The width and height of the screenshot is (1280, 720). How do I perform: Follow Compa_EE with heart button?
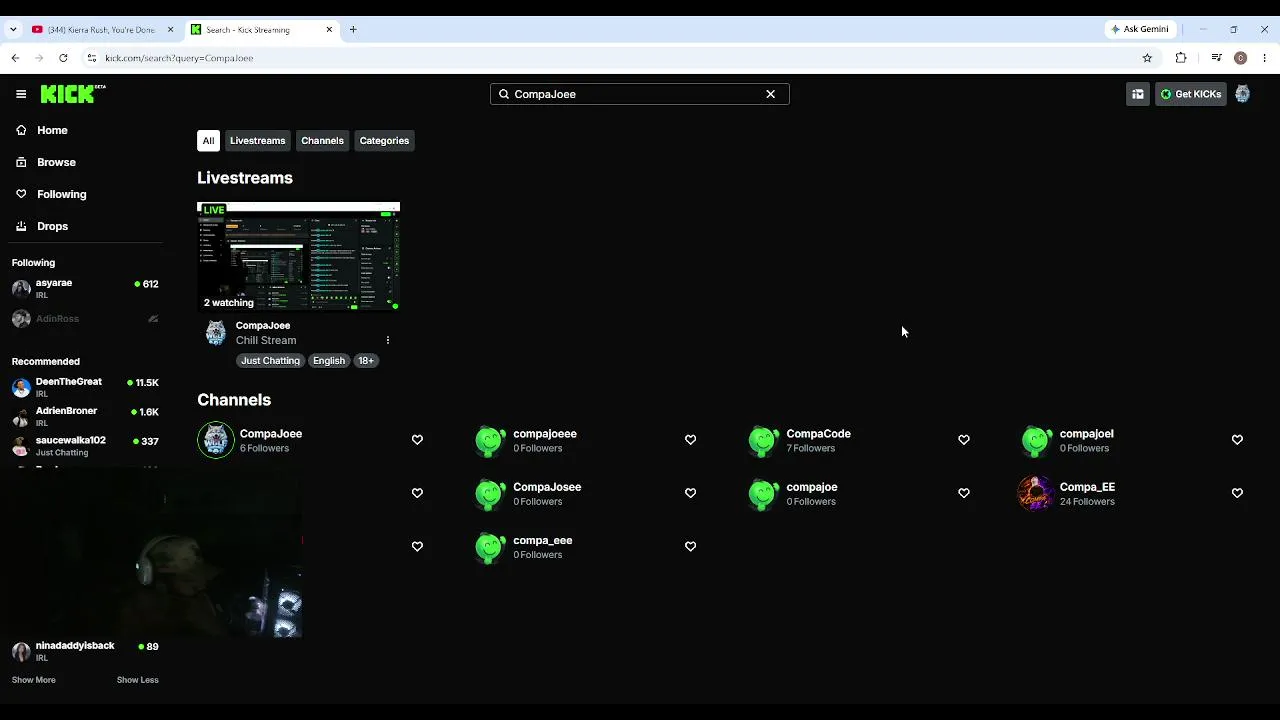pos(1237,493)
